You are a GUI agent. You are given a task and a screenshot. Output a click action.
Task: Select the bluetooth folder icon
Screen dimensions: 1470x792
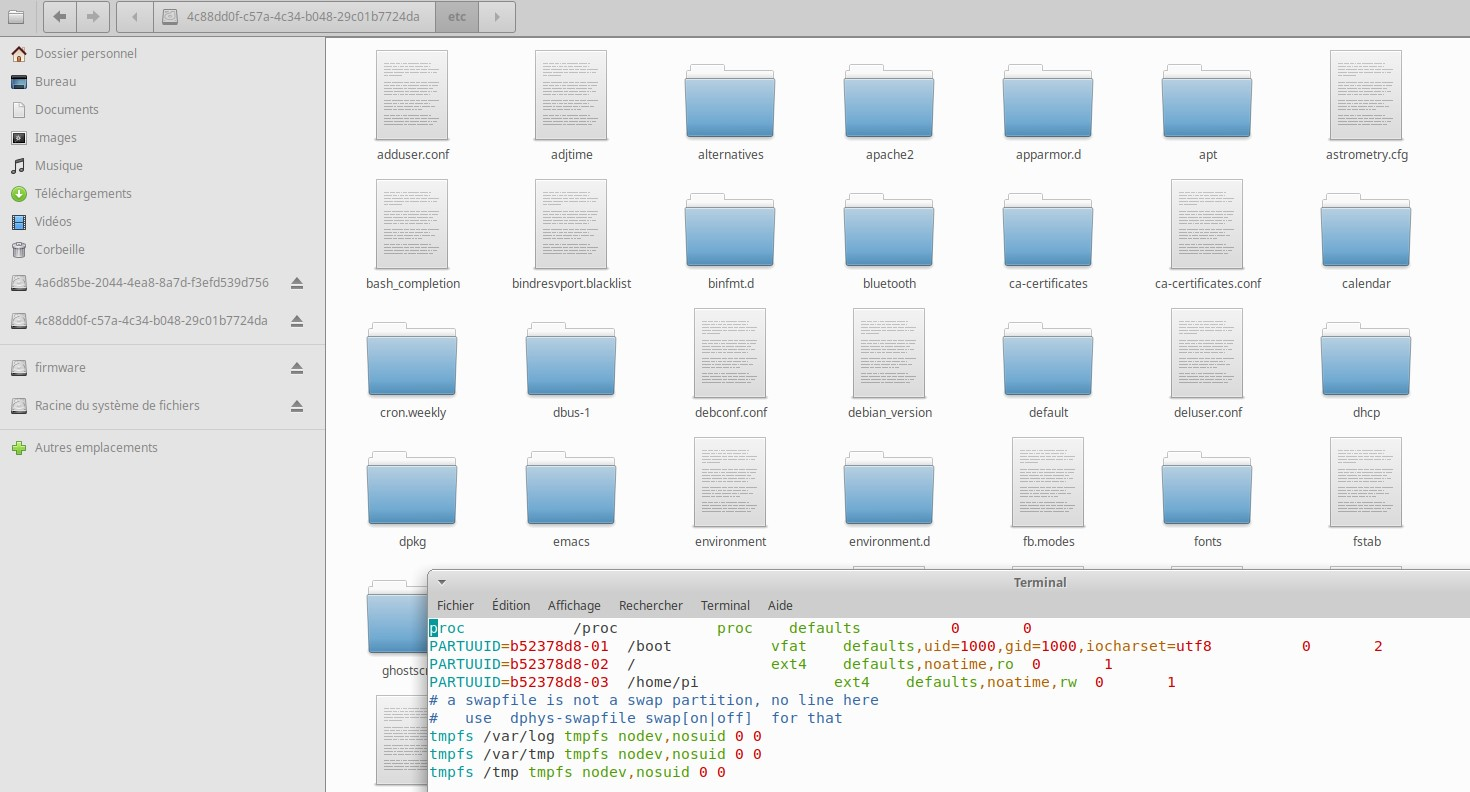pyautogui.click(x=889, y=230)
